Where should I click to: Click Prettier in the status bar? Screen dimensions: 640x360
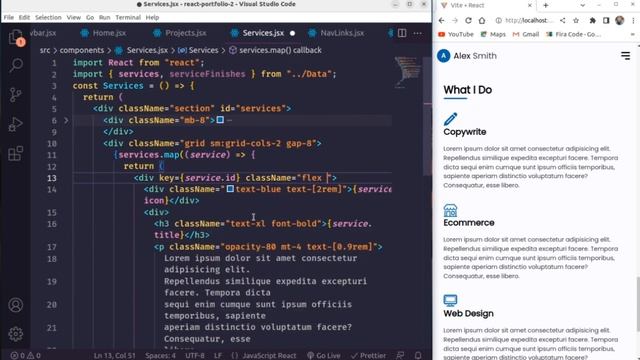(368, 356)
